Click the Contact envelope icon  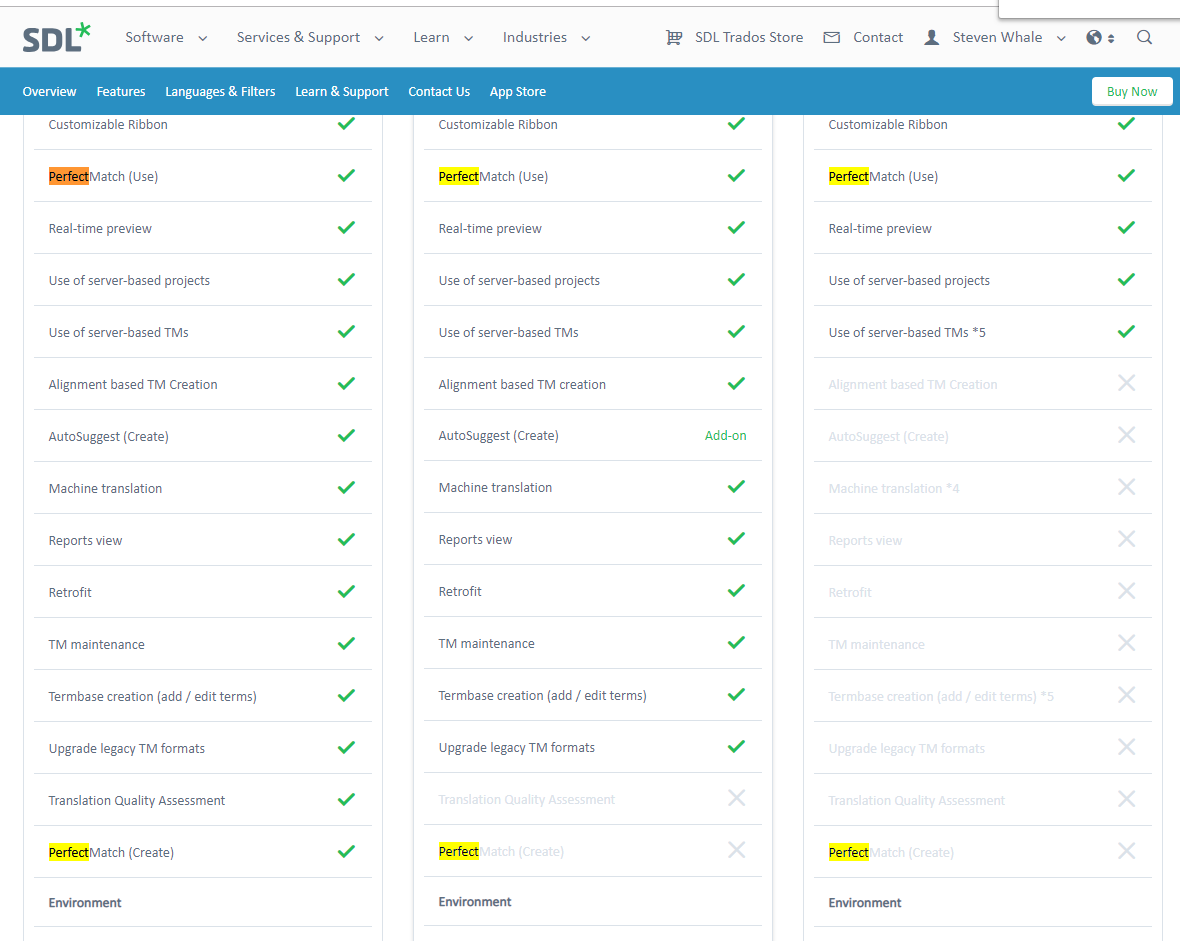tap(831, 38)
